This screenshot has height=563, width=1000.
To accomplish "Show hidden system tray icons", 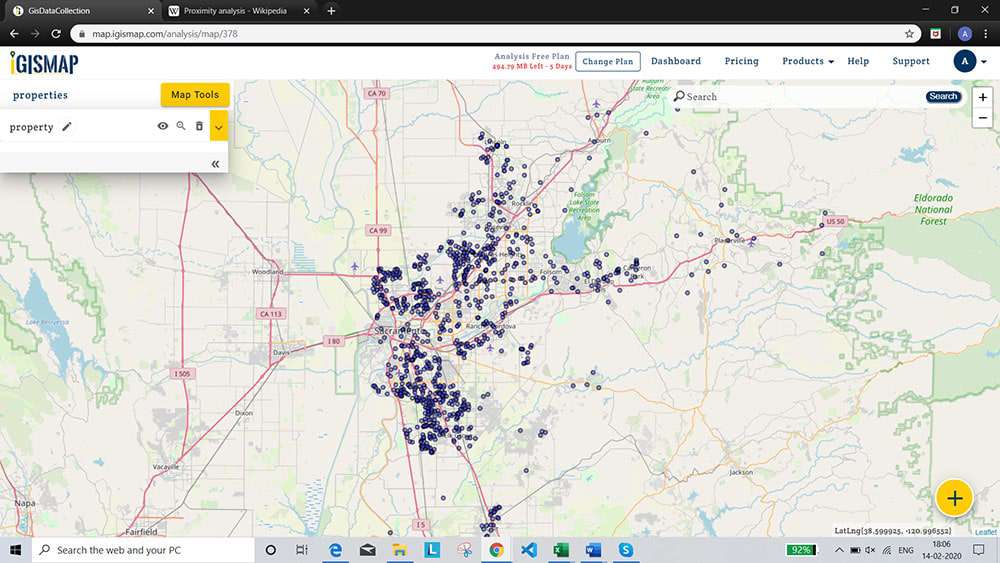I will click(x=839, y=550).
